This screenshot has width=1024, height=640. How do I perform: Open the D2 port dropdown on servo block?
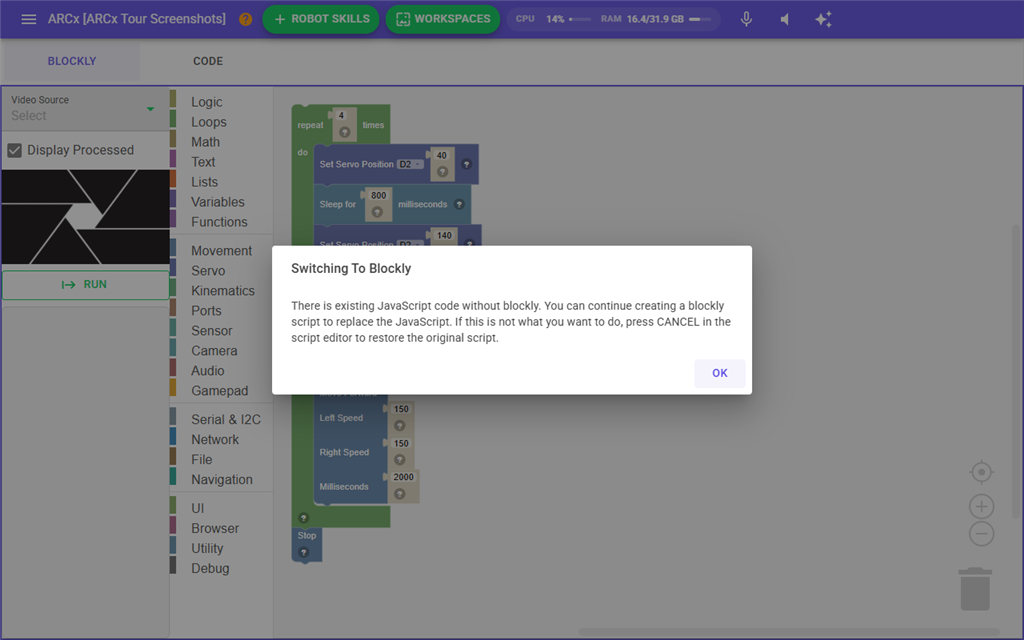tap(410, 164)
